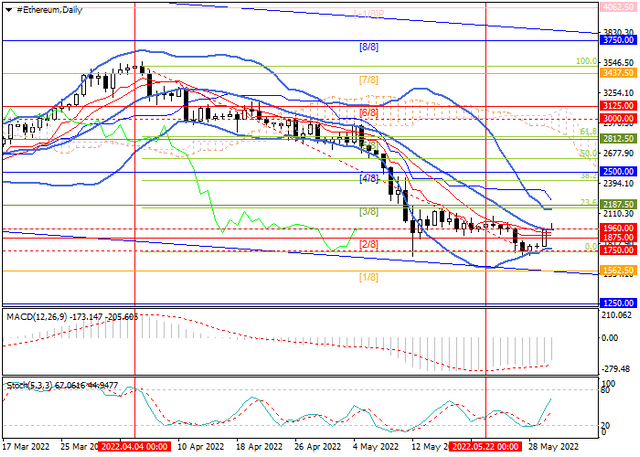The height and width of the screenshot is (457, 640).
Task: Click the MACD(12,26,9) indicator label
Action: [x=38, y=316]
